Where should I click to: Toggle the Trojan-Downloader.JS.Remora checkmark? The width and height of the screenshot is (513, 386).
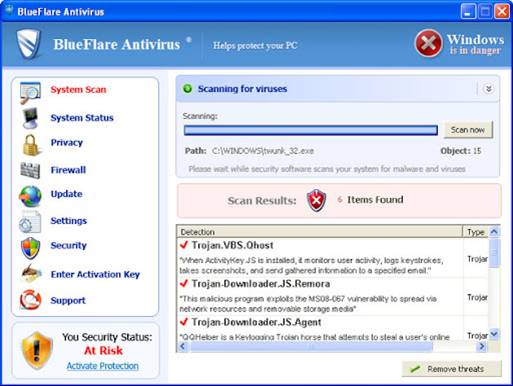coord(184,283)
